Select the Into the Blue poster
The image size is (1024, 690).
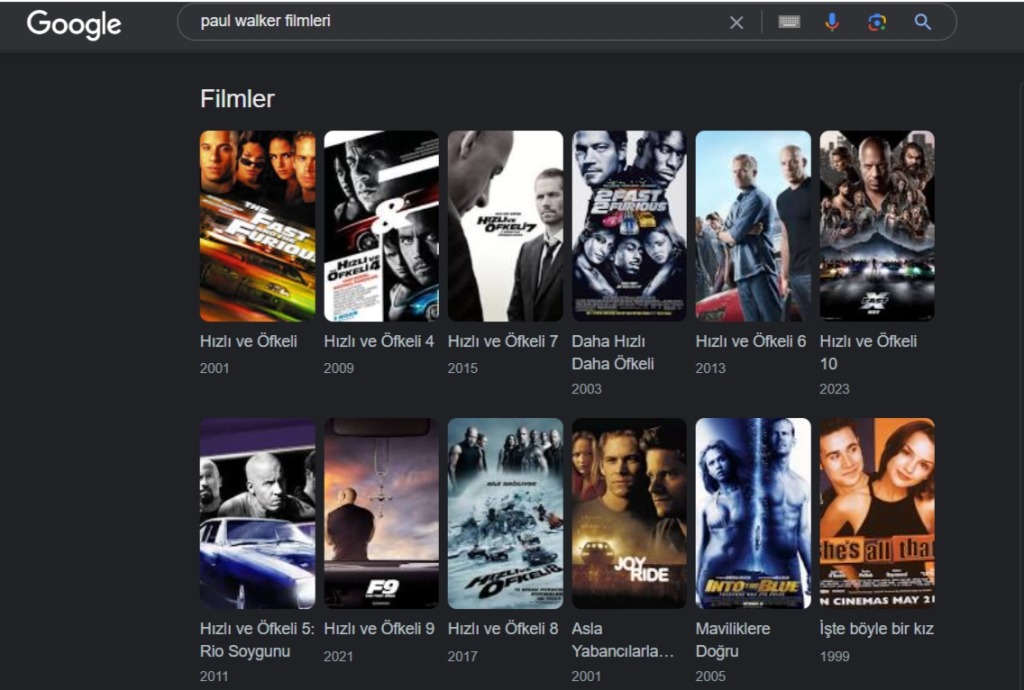[753, 514]
